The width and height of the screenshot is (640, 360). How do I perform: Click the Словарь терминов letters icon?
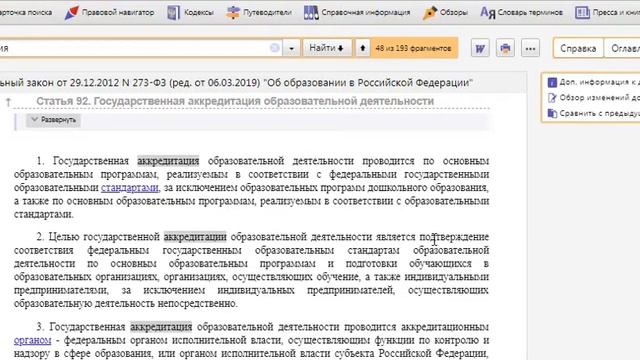pyautogui.click(x=487, y=13)
